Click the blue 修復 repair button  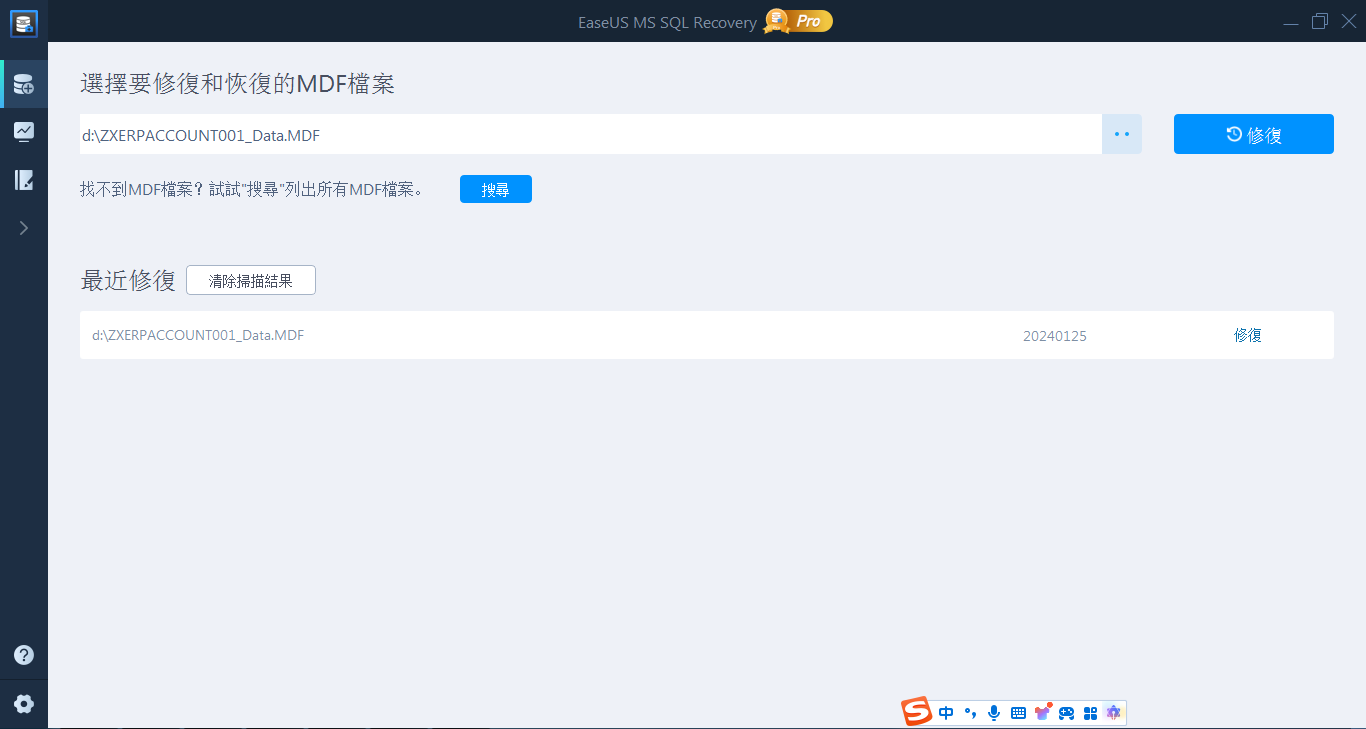(x=1254, y=134)
